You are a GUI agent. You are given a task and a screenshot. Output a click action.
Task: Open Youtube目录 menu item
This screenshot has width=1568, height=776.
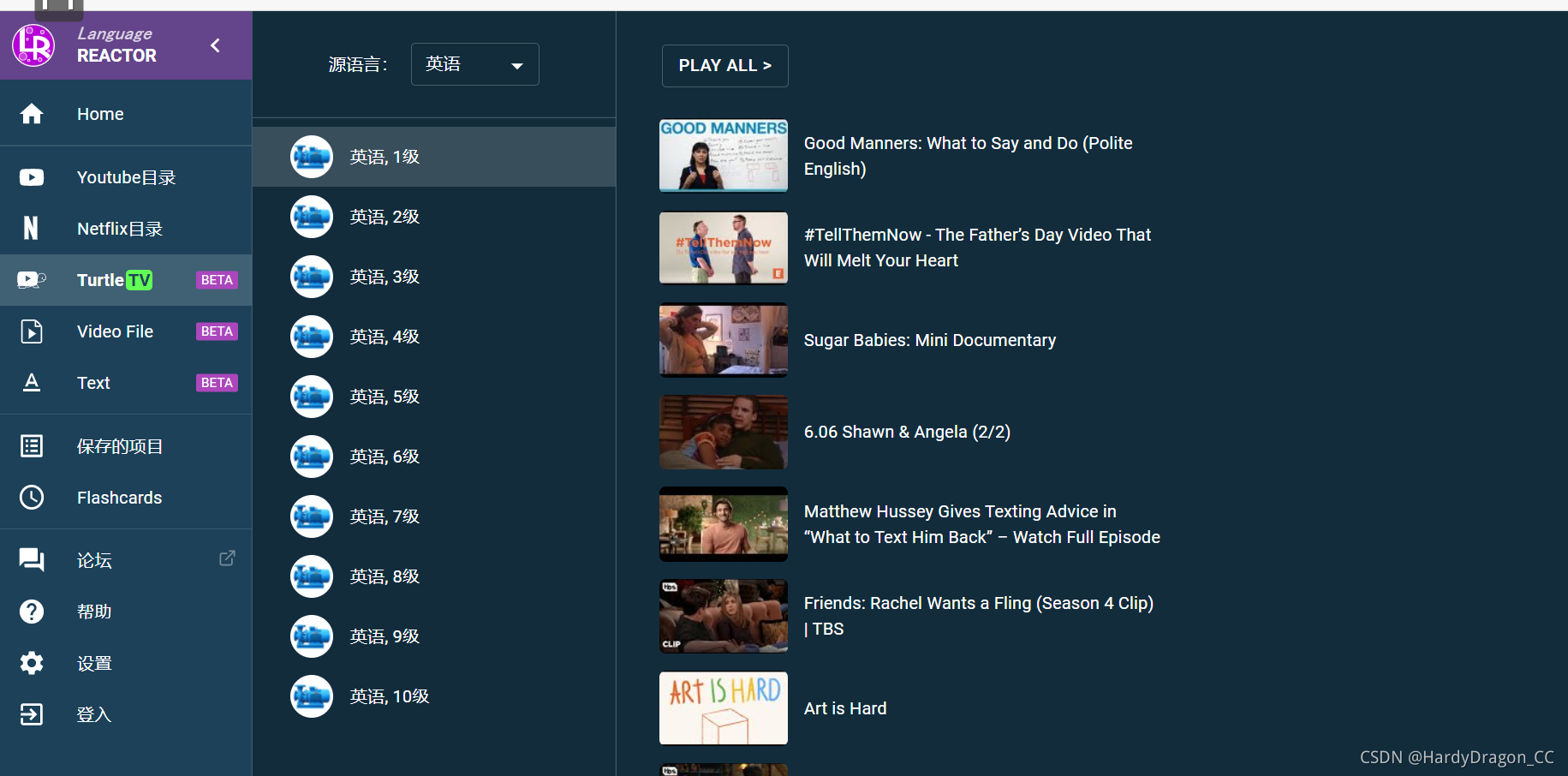coord(126,177)
